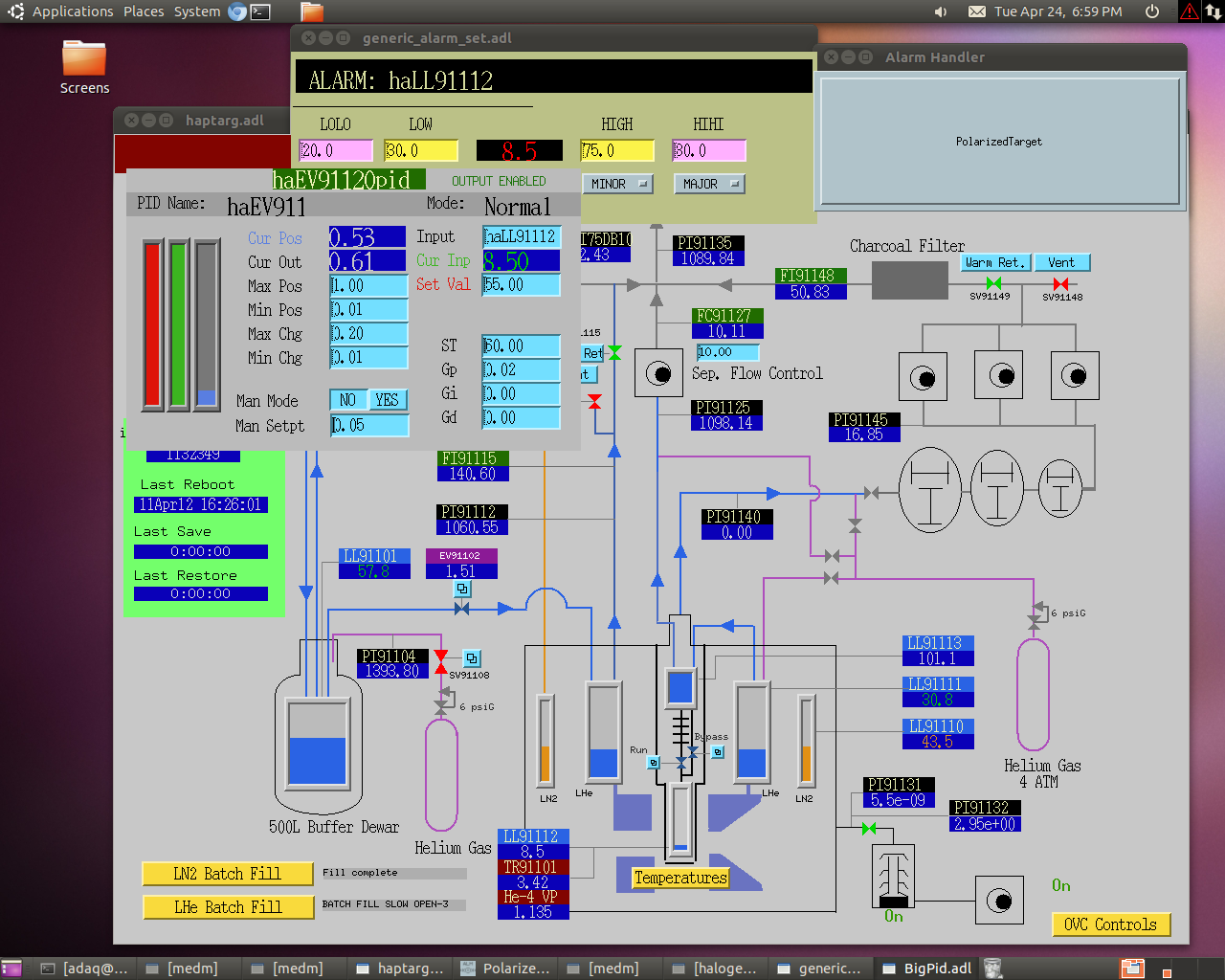
Task: Click the LOLO alarm limit field
Action: (336, 150)
